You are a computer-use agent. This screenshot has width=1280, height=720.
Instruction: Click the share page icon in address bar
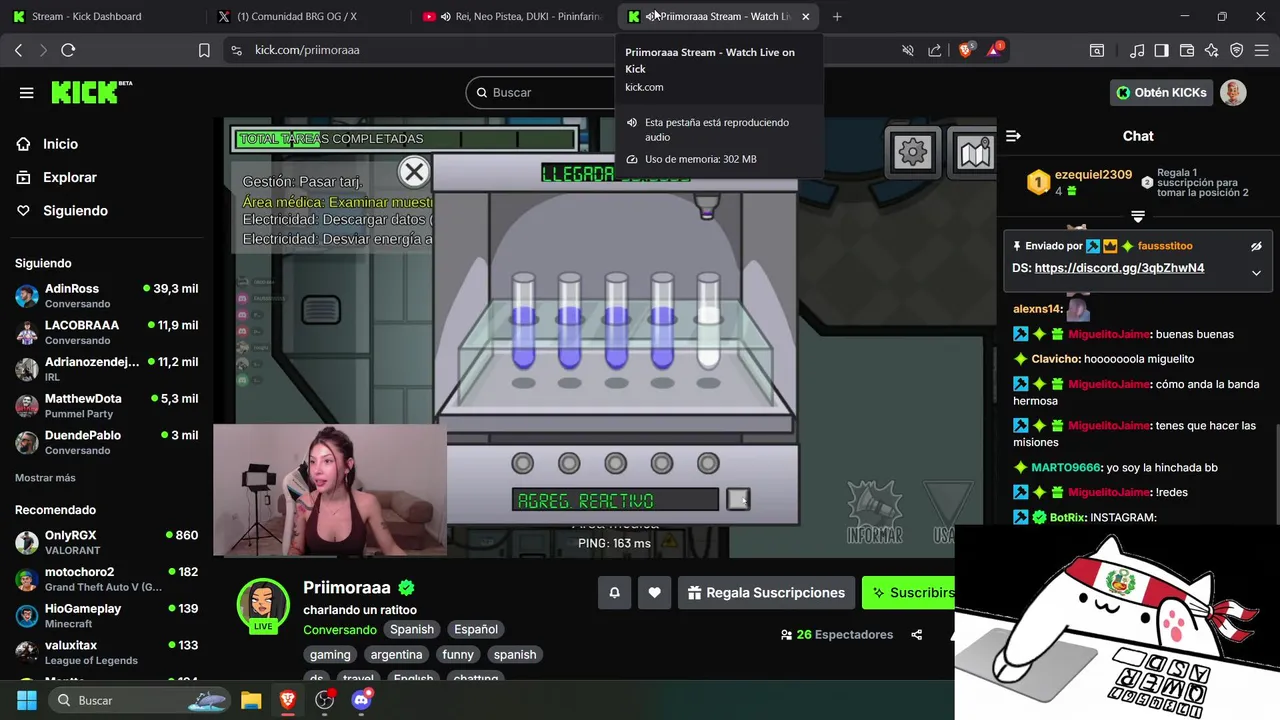click(x=935, y=50)
